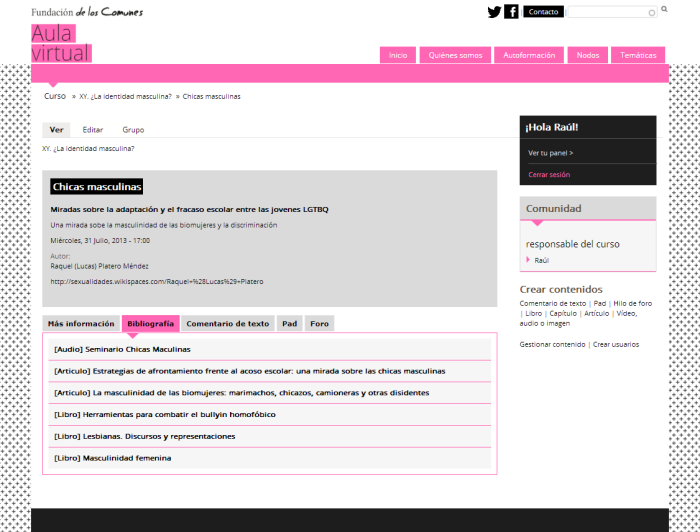Open breadcrumb XY. ¿La identidad masculina?
The width and height of the screenshot is (700, 532).
(125, 96)
